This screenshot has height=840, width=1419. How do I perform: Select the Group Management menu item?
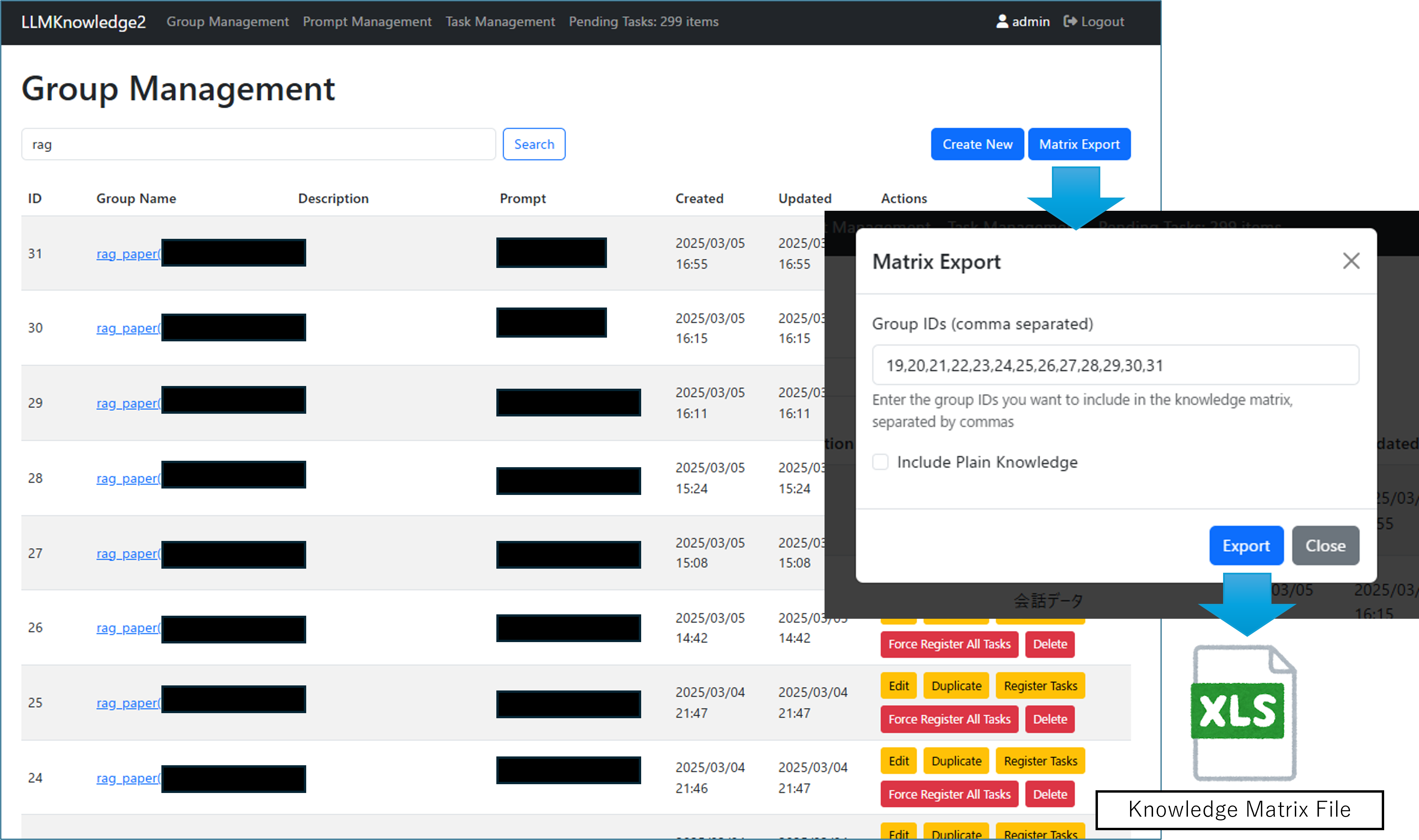[228, 22]
